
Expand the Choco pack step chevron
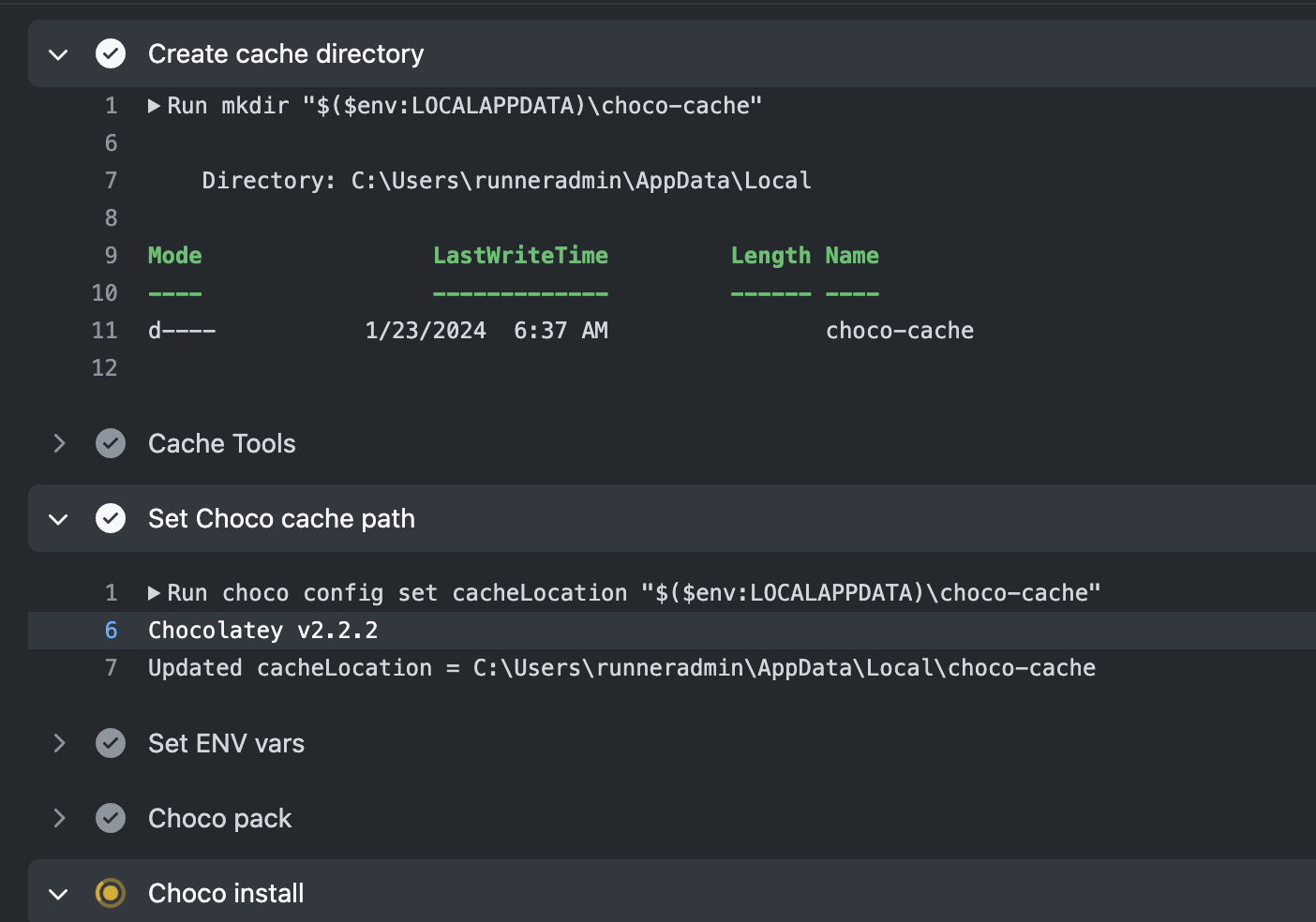pos(59,818)
